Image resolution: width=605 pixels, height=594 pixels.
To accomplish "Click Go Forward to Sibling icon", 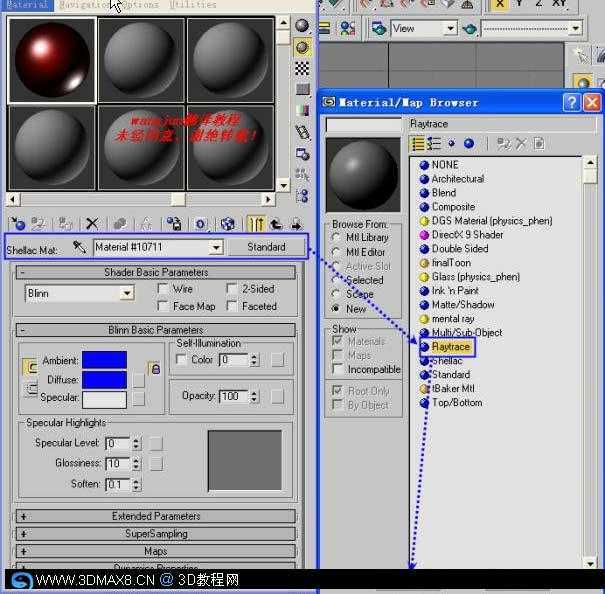I will [296, 223].
